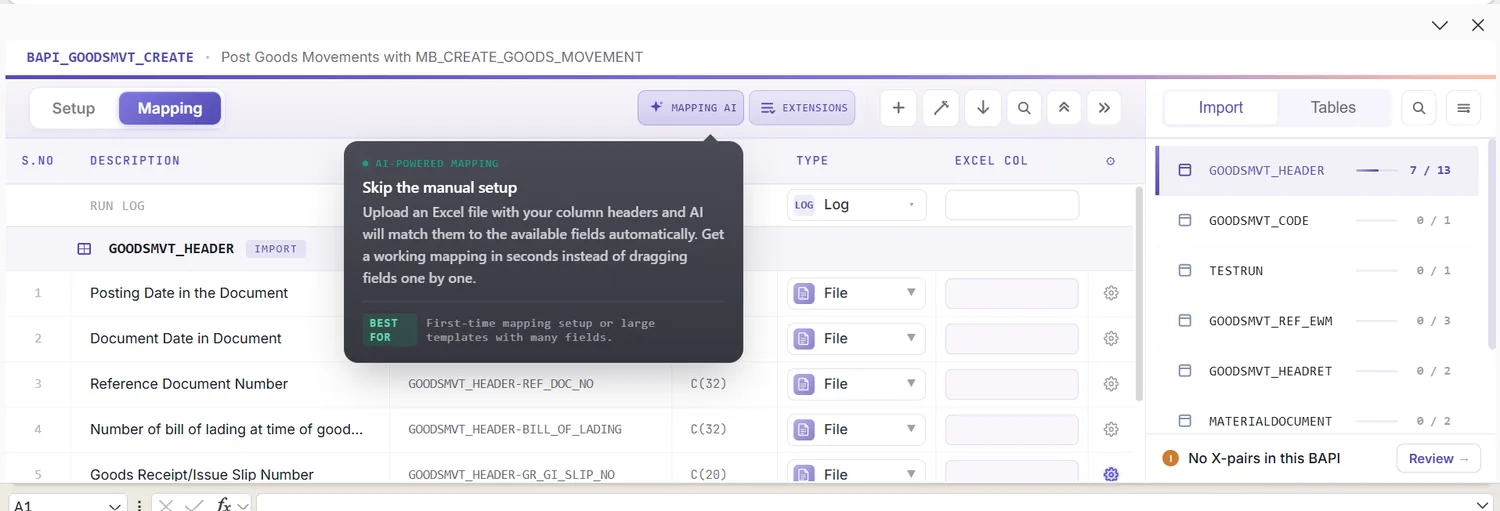The image size is (1500, 511).
Task: Open type dropdown for Goods Receipt/Issue Slip row
Action: click(x=857, y=473)
